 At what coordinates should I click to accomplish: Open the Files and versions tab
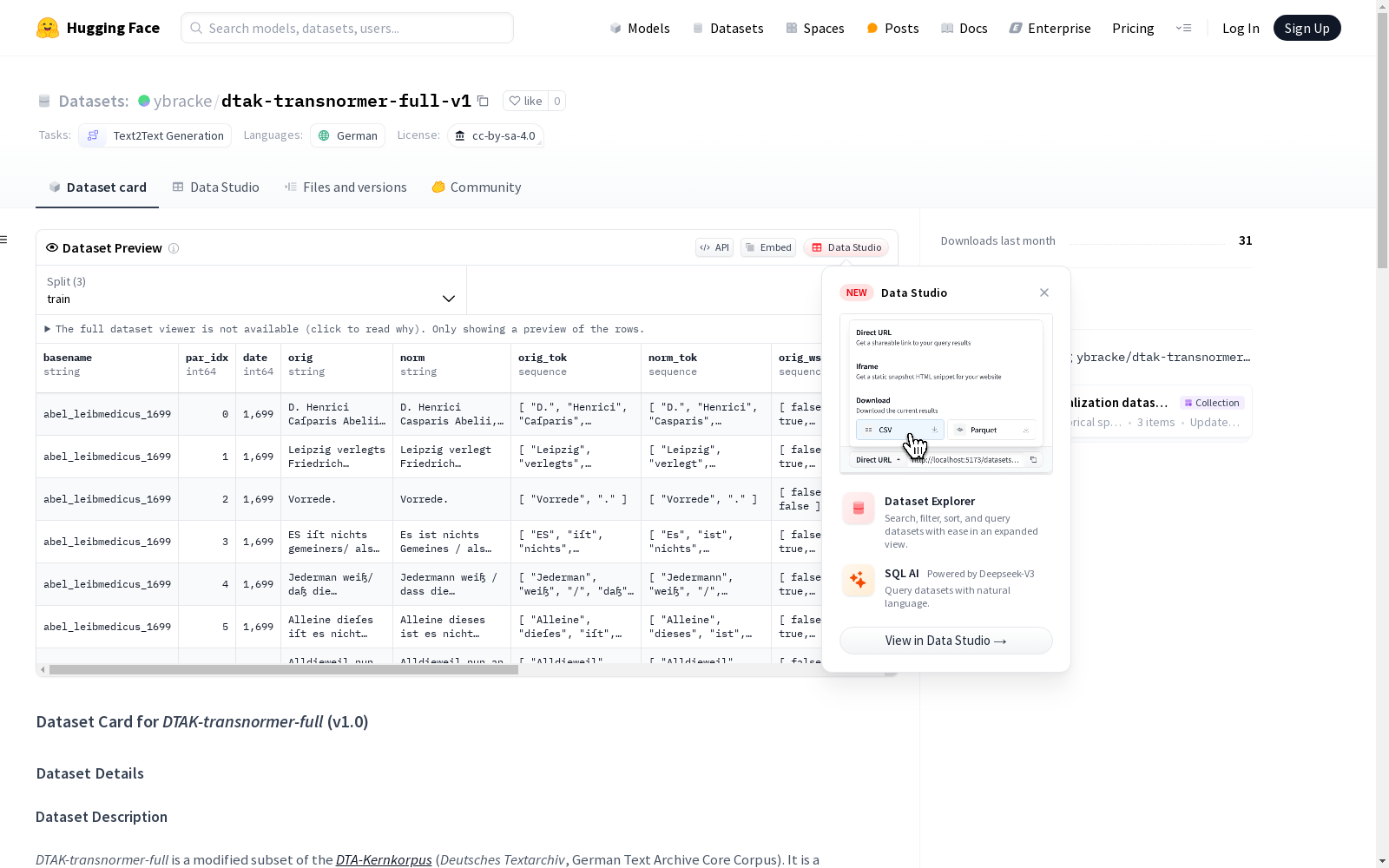(x=346, y=187)
